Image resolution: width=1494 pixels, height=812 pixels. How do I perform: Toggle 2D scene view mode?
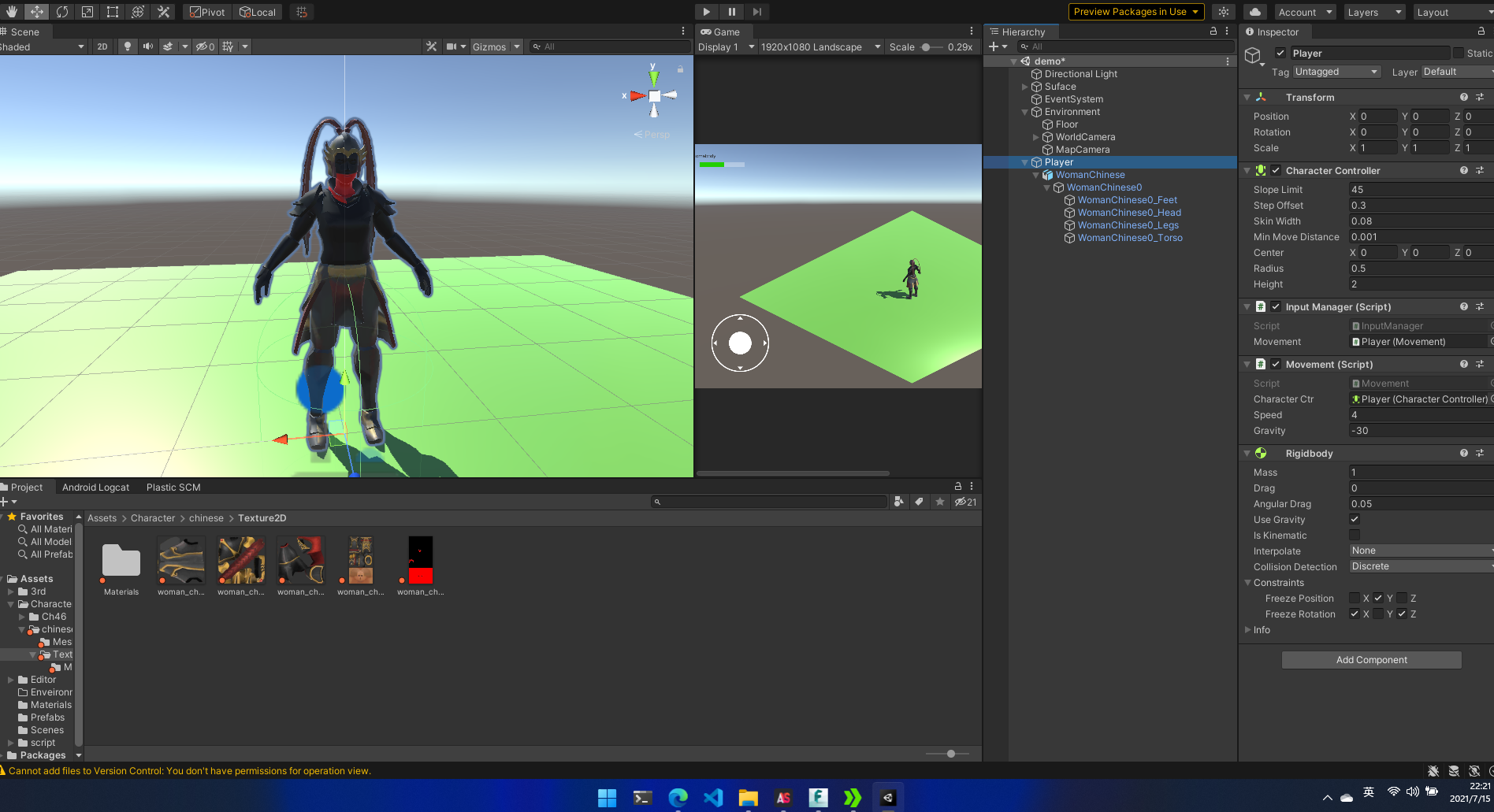click(x=102, y=46)
